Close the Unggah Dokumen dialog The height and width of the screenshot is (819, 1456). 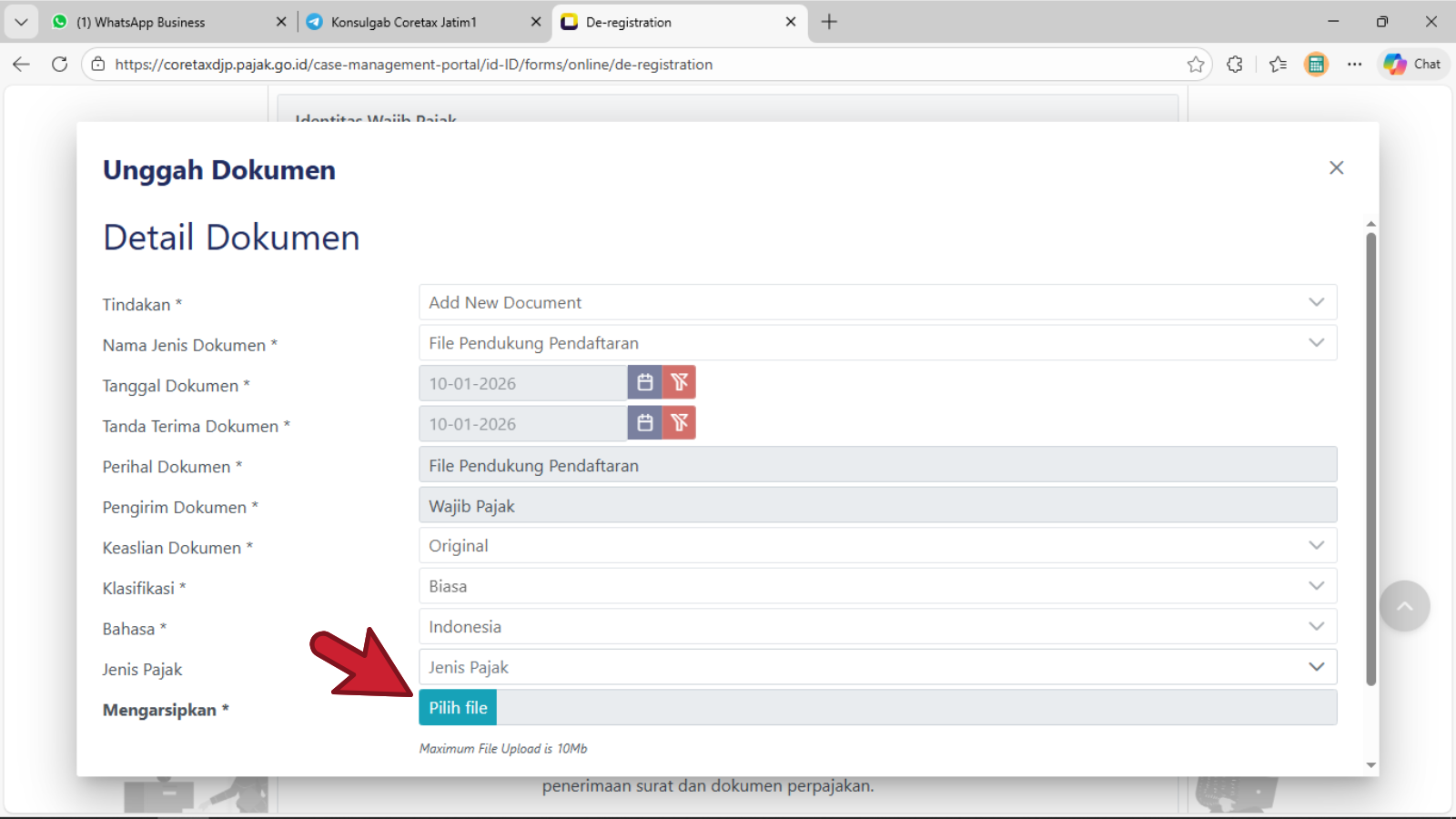(1336, 167)
